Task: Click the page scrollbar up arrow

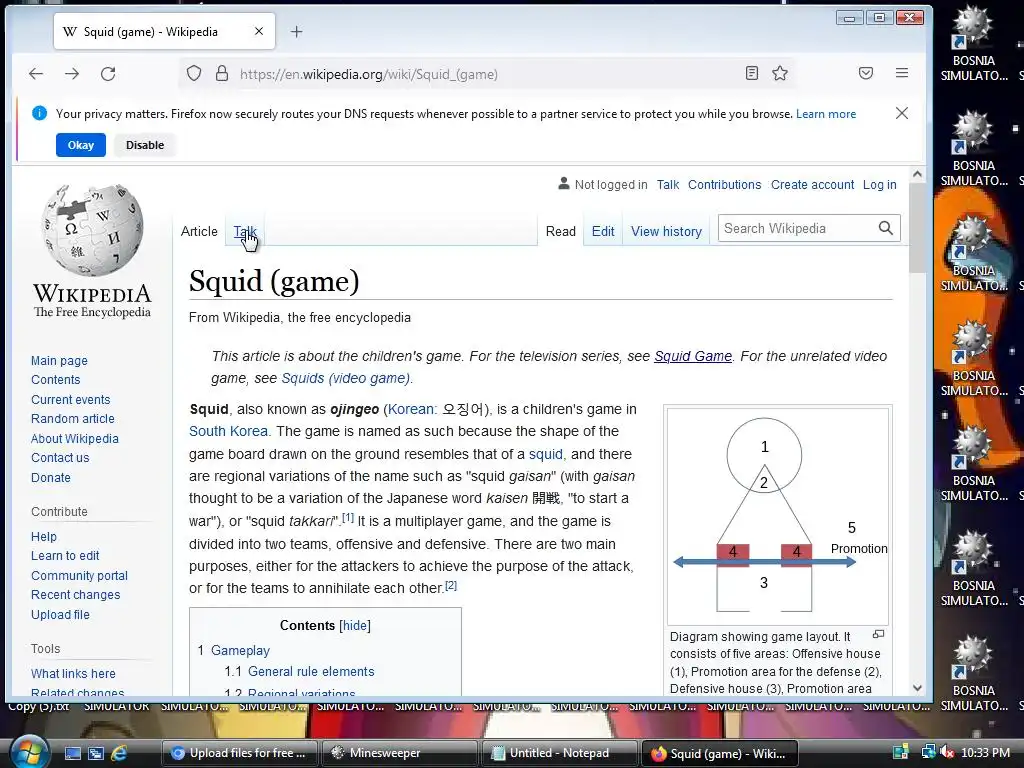Action: [917, 174]
